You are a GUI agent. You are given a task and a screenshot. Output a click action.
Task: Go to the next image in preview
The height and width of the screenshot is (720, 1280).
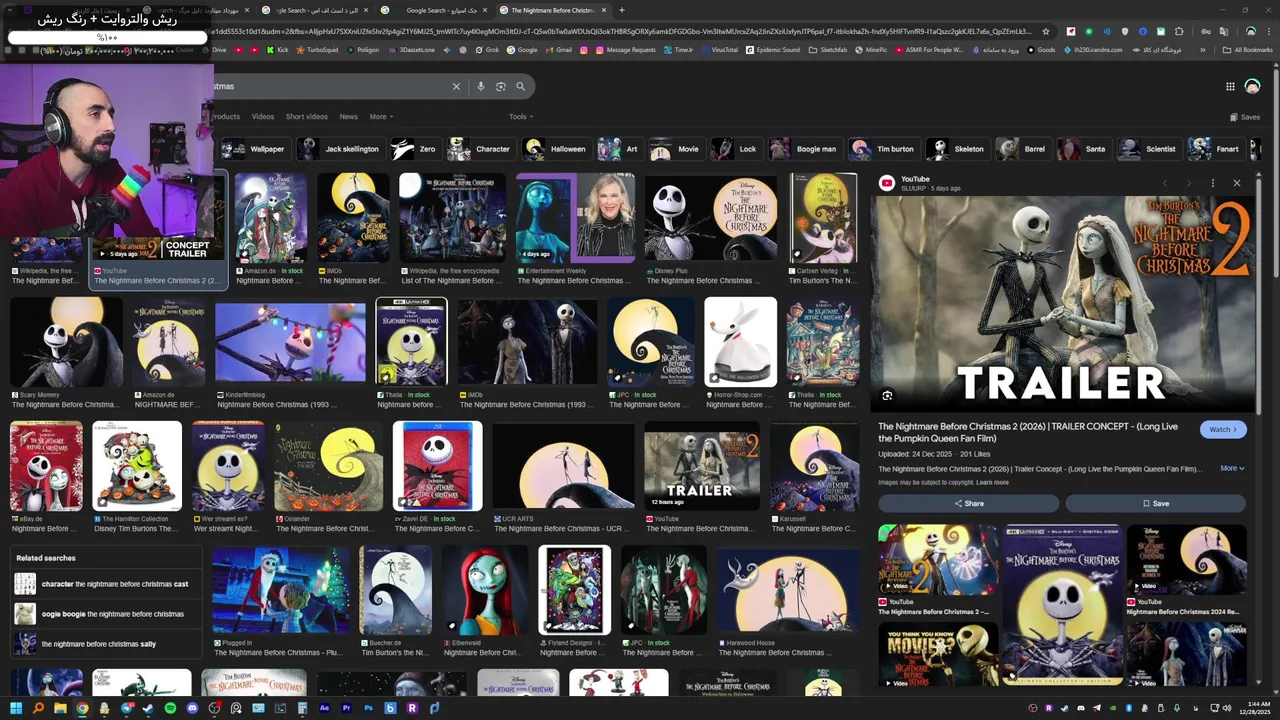tap(1188, 183)
